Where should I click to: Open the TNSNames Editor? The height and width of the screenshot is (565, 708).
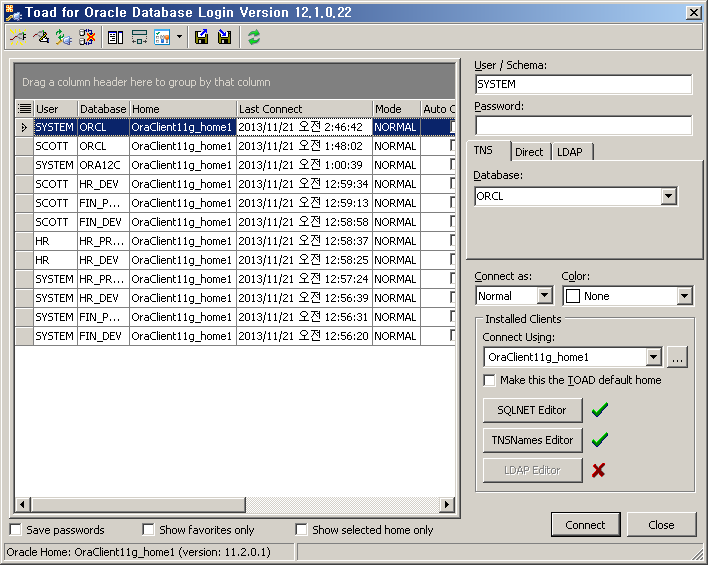[531, 440]
